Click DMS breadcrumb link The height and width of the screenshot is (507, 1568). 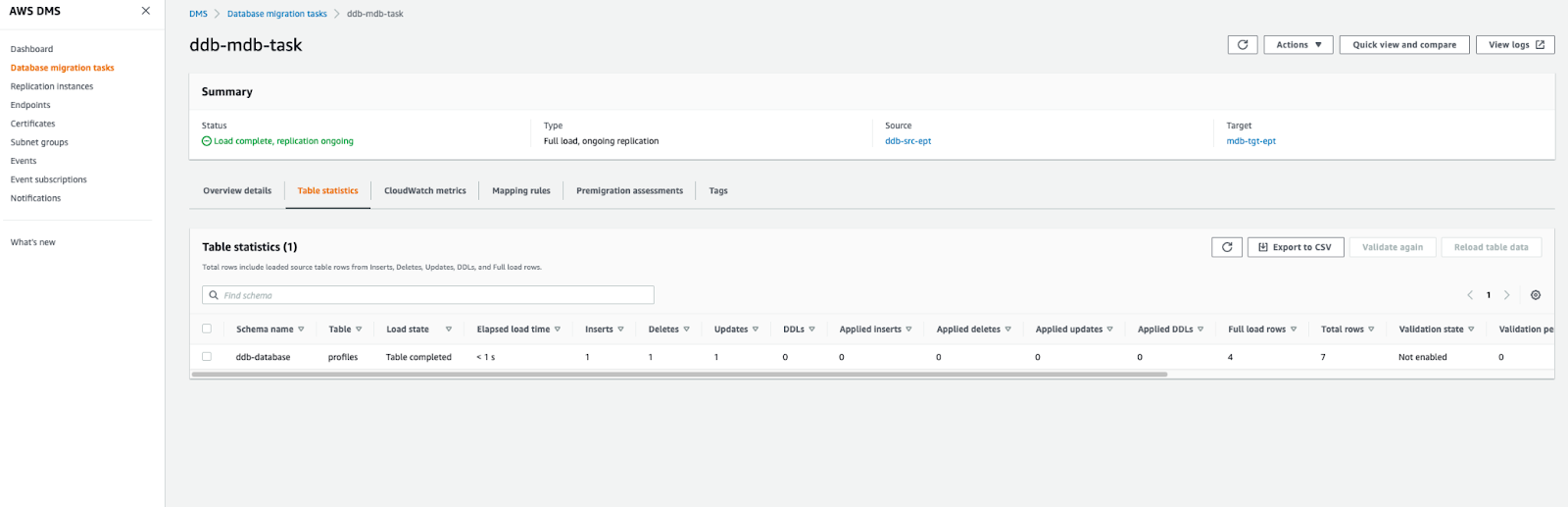click(198, 14)
